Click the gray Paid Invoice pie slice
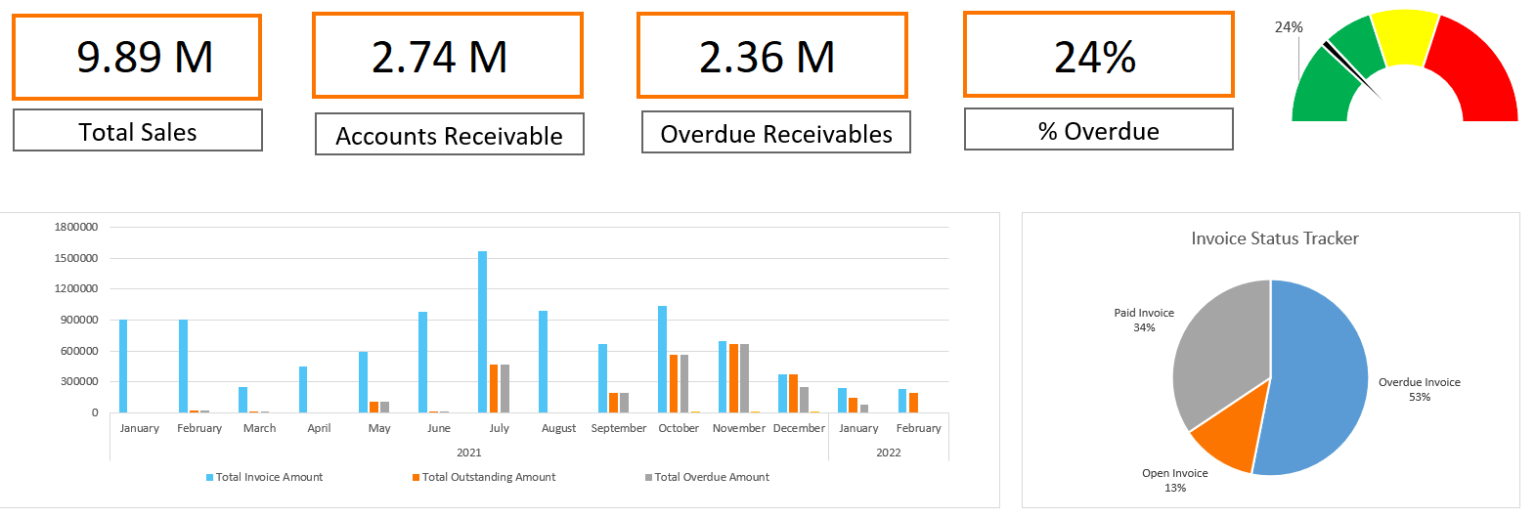Viewport: 1536px width, 518px height. pyautogui.click(x=1222, y=350)
